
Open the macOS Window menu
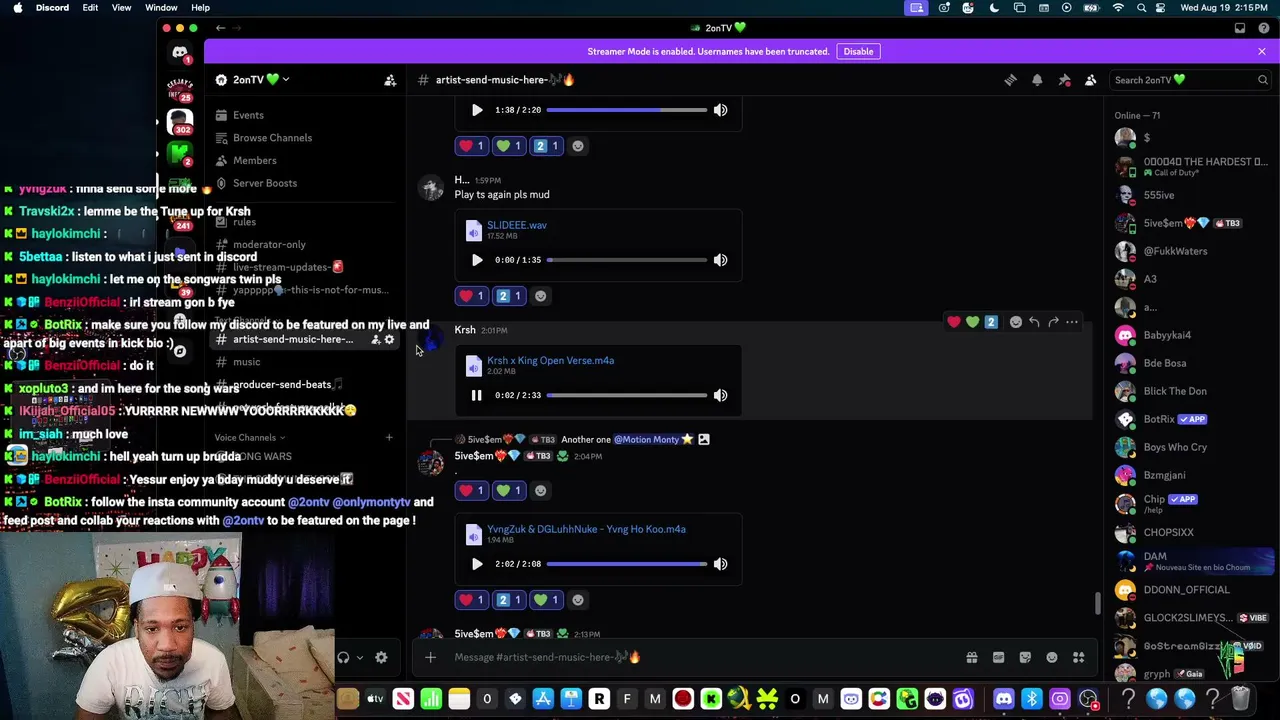click(161, 8)
